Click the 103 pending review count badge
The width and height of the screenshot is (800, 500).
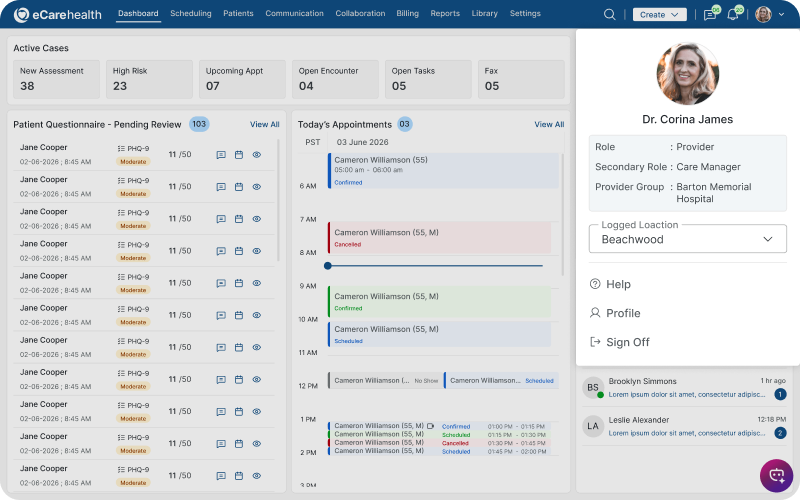199,124
